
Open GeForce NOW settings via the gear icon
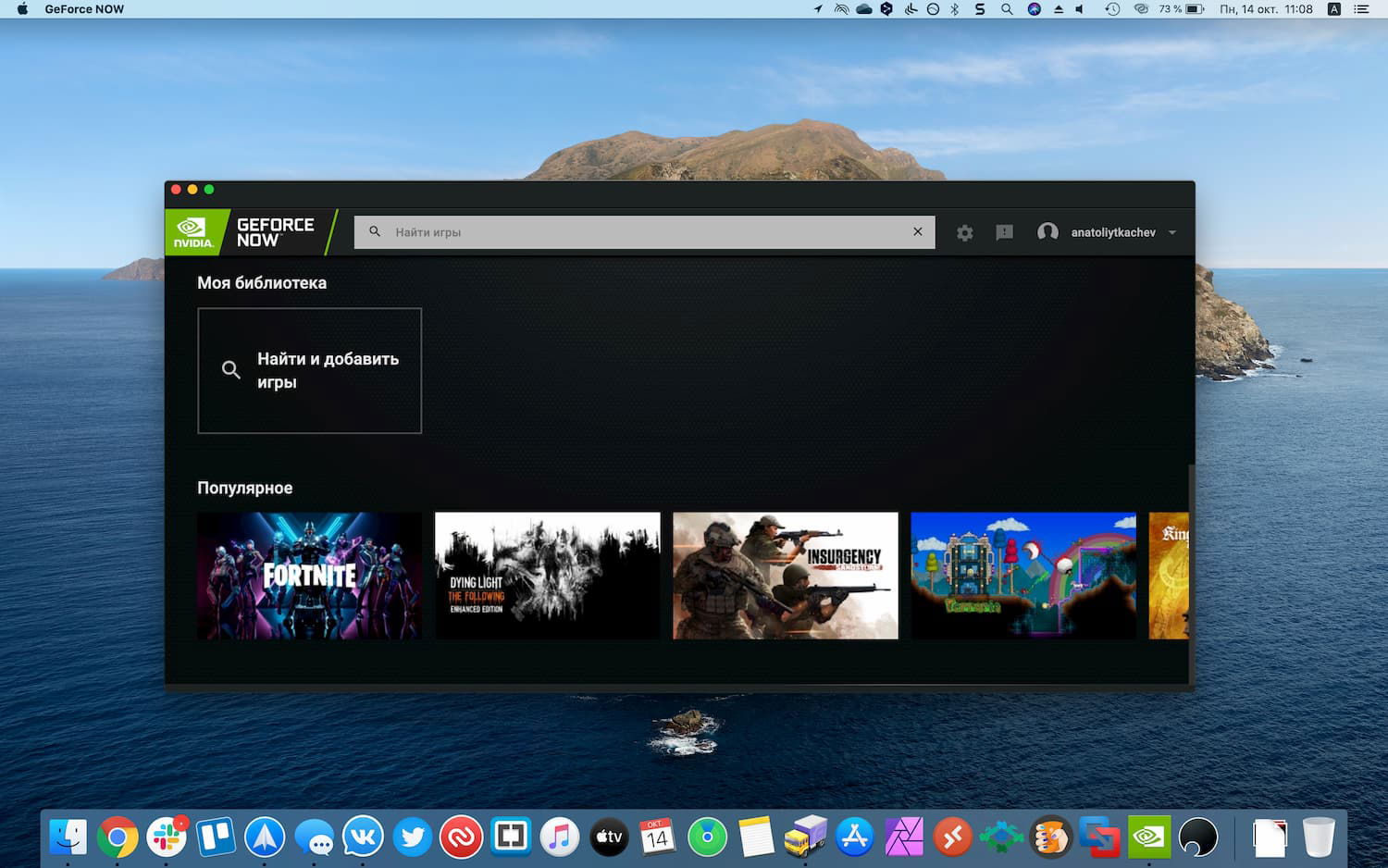[965, 232]
